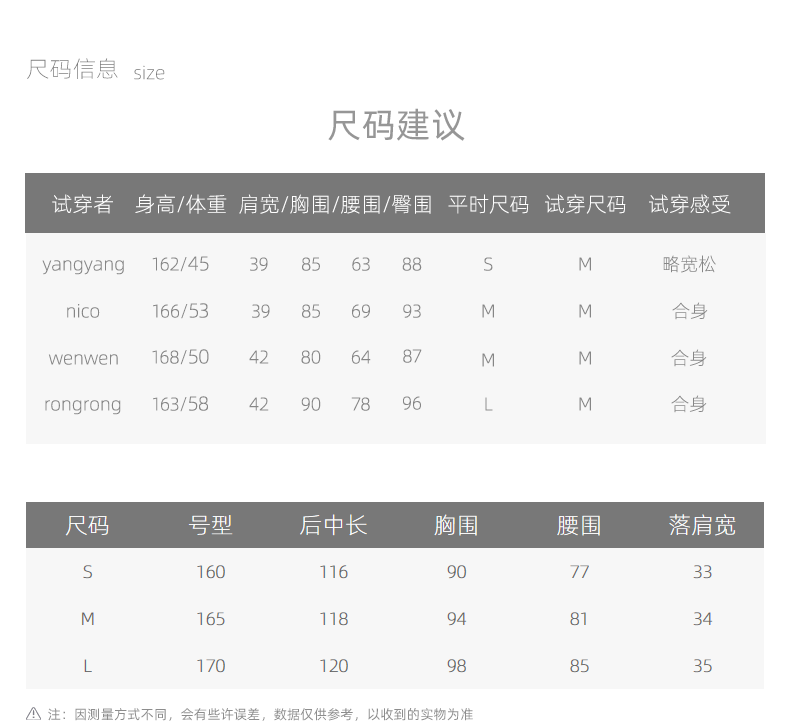Click the 尺码信息 section title
Viewport: 790px width, 721px height.
pos(72,70)
